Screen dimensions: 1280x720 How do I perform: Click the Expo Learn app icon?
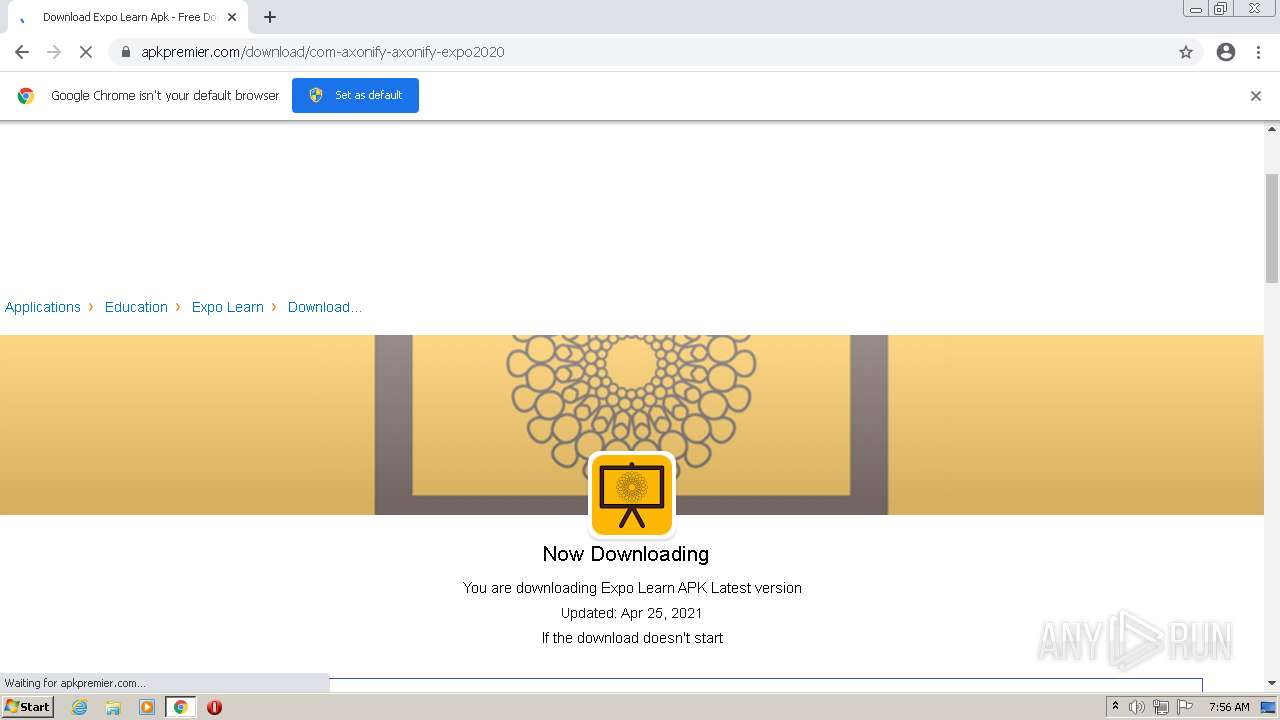pos(632,496)
